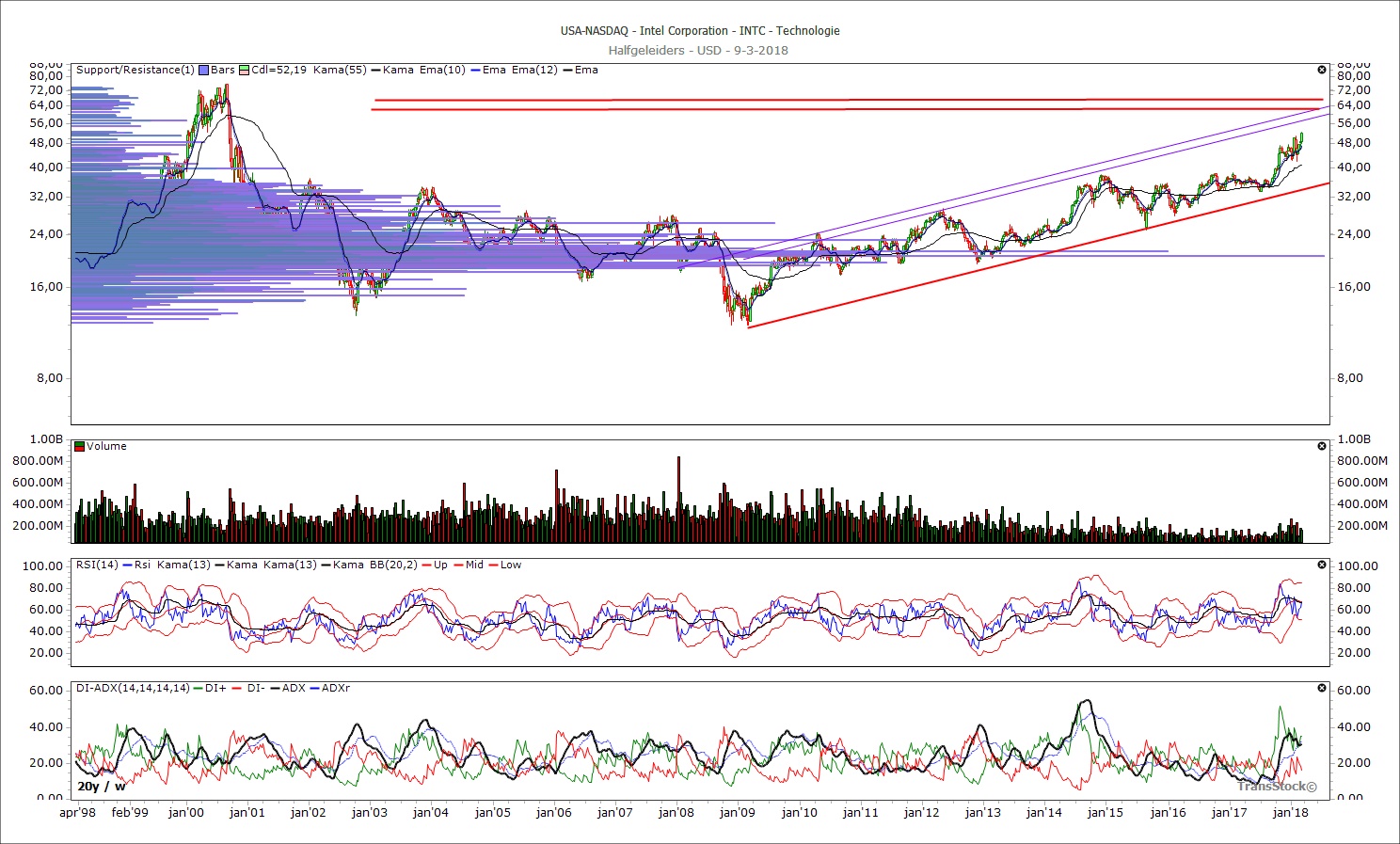Select the Support/Resistance(1) legend label
The image size is (1400, 844).
coord(135,70)
